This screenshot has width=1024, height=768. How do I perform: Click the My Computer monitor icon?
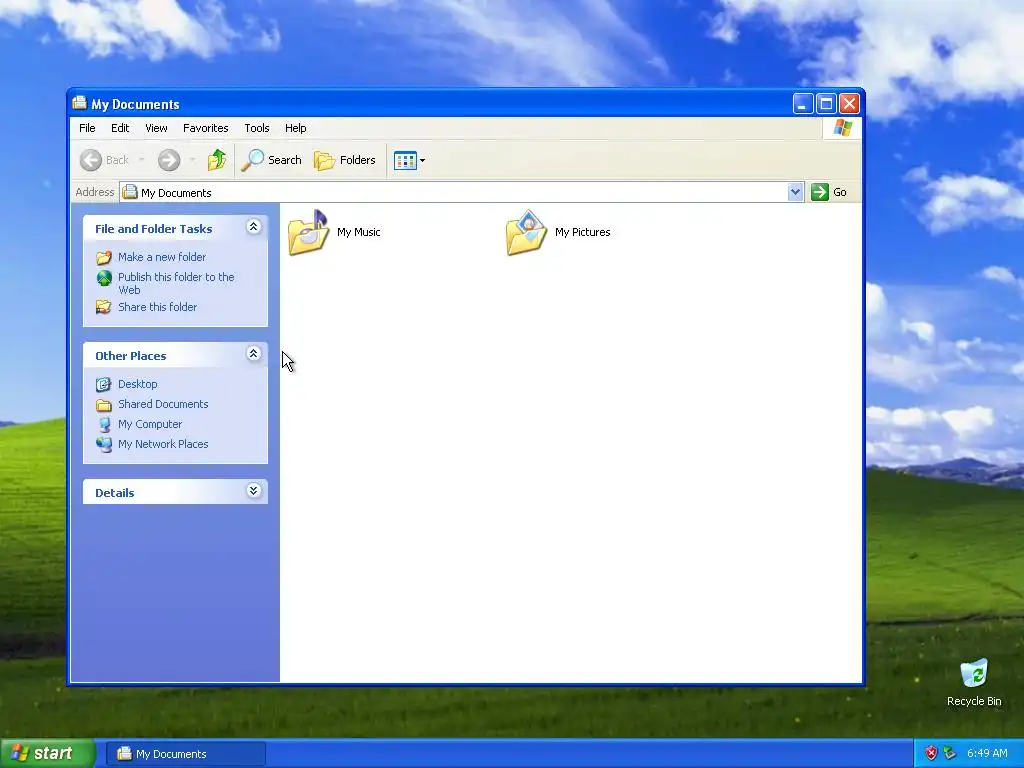(x=104, y=424)
